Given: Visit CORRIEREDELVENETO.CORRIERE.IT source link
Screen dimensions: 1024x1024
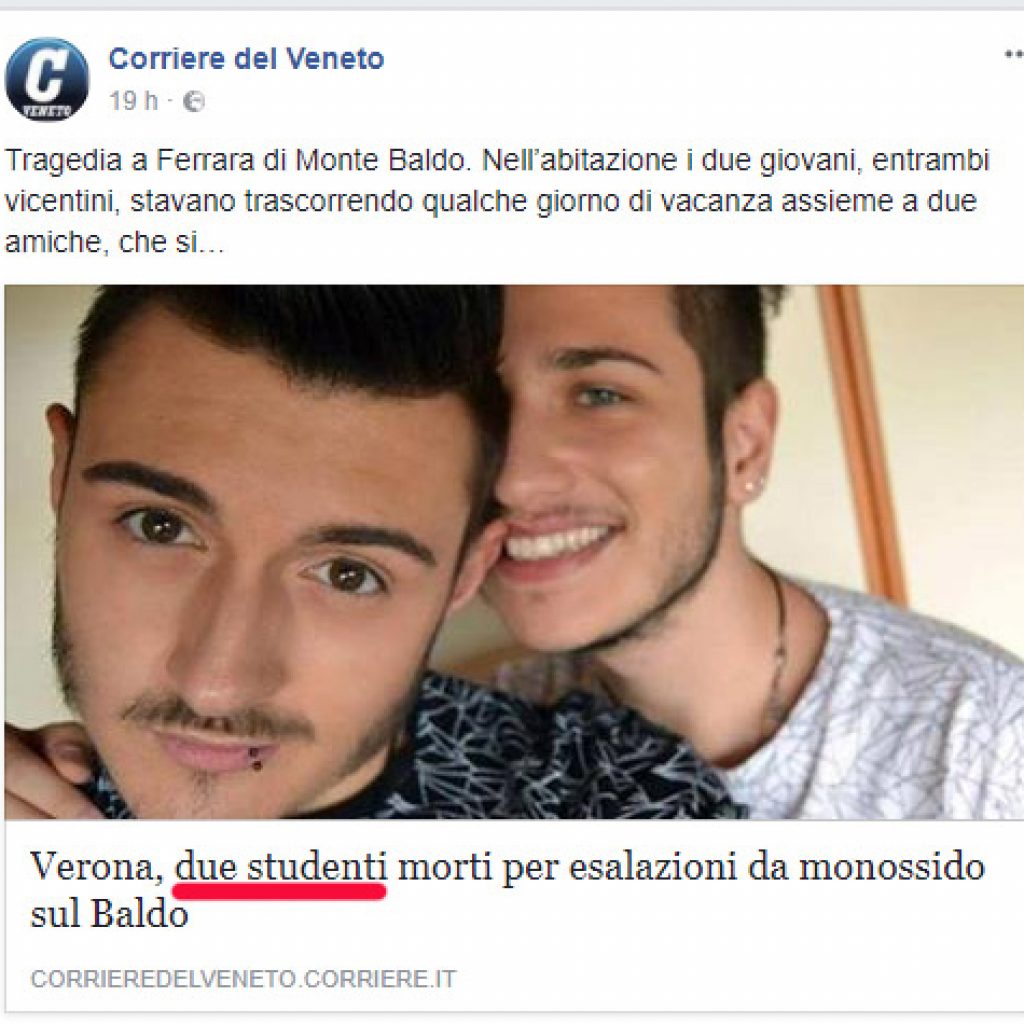Looking at the screenshot, I should coord(243,979).
